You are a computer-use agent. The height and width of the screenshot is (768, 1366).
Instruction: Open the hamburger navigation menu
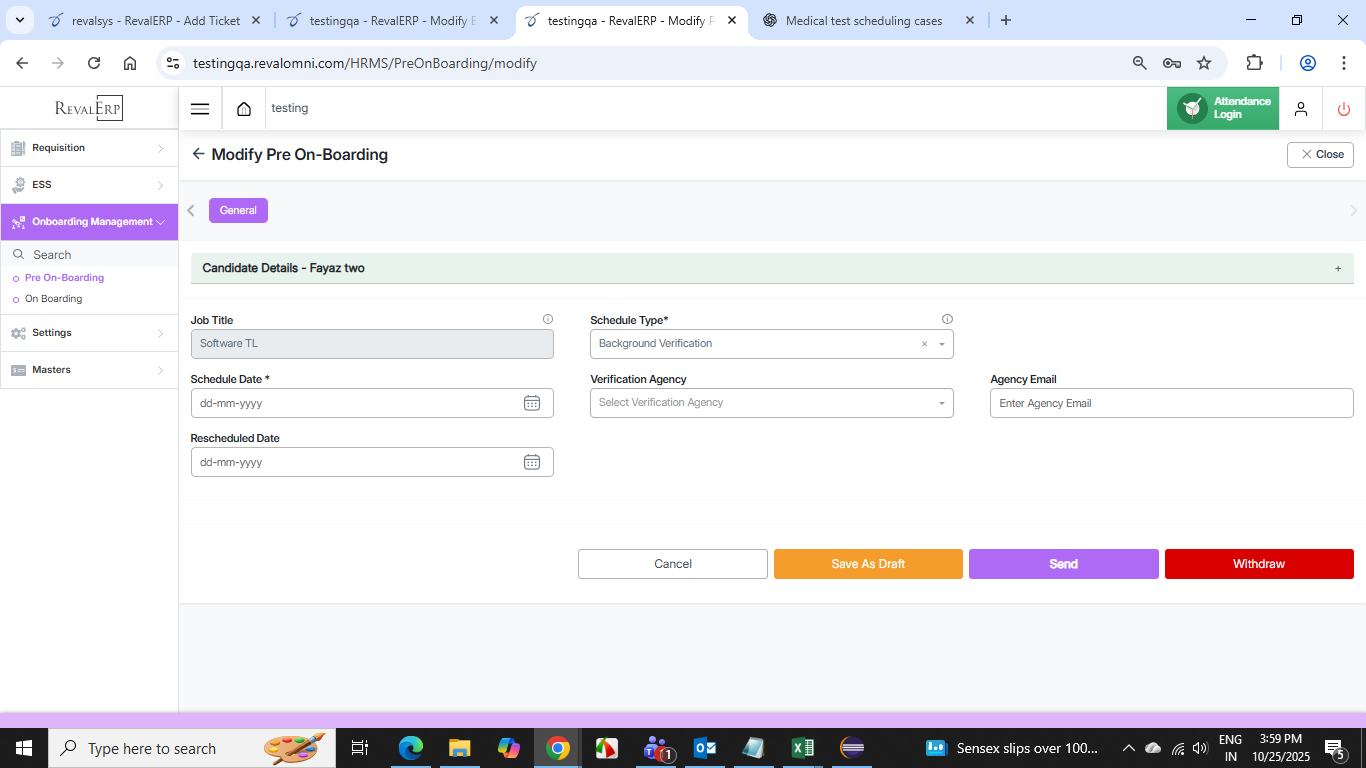tap(200, 109)
